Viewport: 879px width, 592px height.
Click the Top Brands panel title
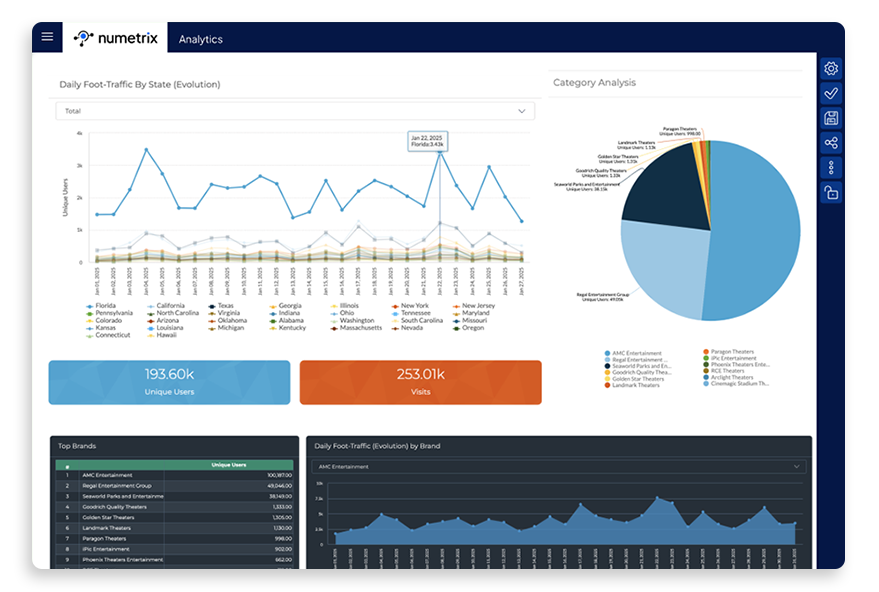[x=77, y=446]
